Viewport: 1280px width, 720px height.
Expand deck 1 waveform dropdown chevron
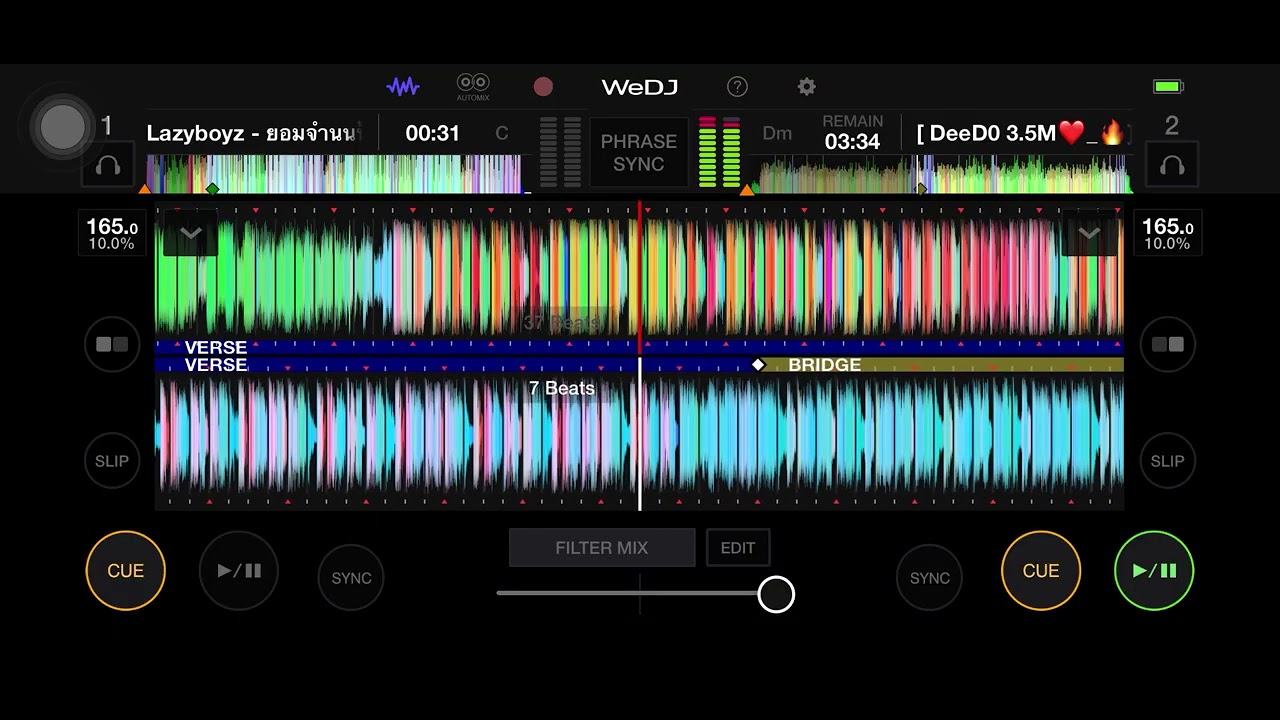[x=191, y=234]
